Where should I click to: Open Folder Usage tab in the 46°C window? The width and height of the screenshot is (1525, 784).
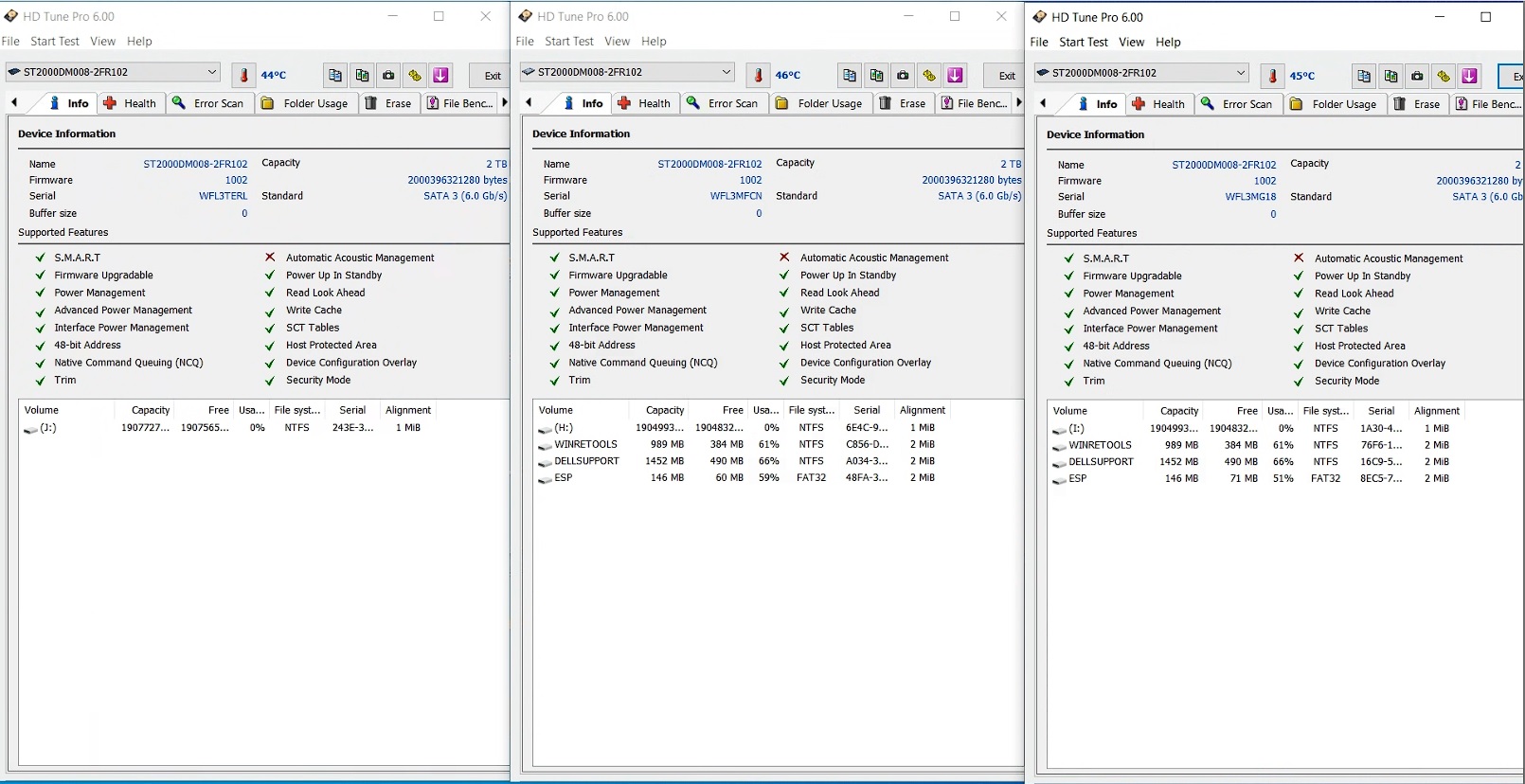click(820, 103)
